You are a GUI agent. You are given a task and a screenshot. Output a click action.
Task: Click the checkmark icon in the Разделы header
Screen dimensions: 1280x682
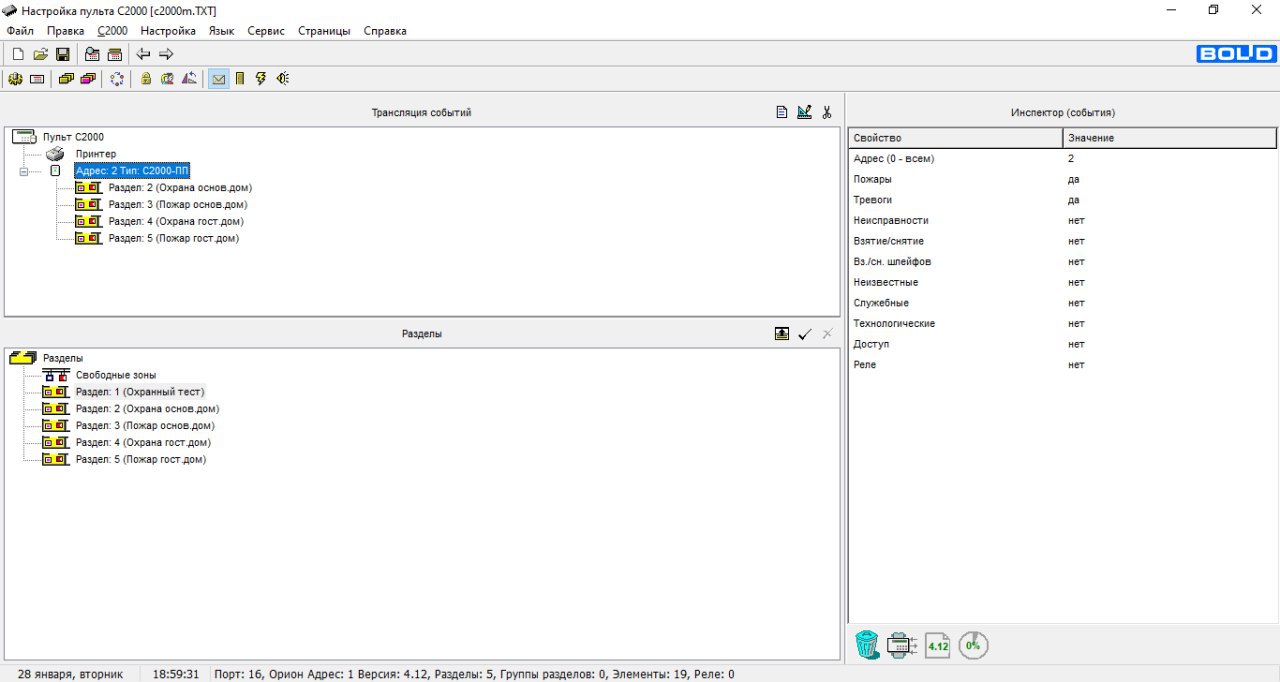pyautogui.click(x=805, y=334)
